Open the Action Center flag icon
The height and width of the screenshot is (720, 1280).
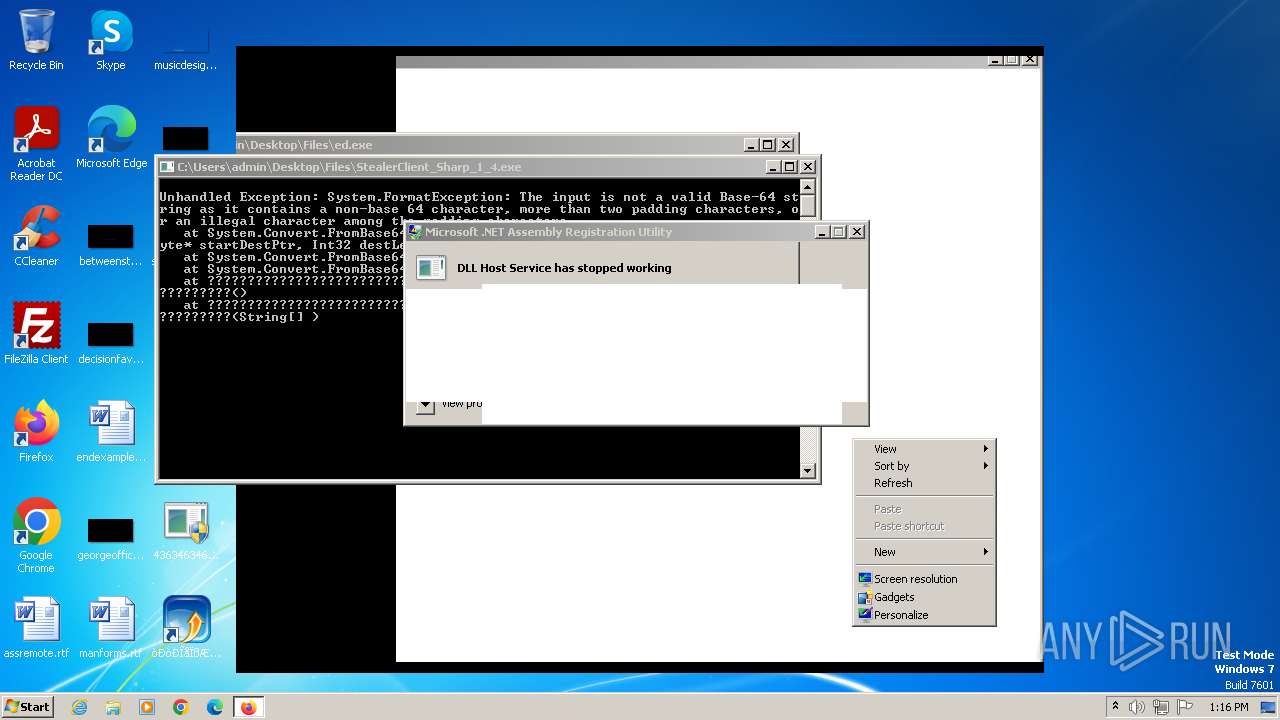click(1185, 707)
